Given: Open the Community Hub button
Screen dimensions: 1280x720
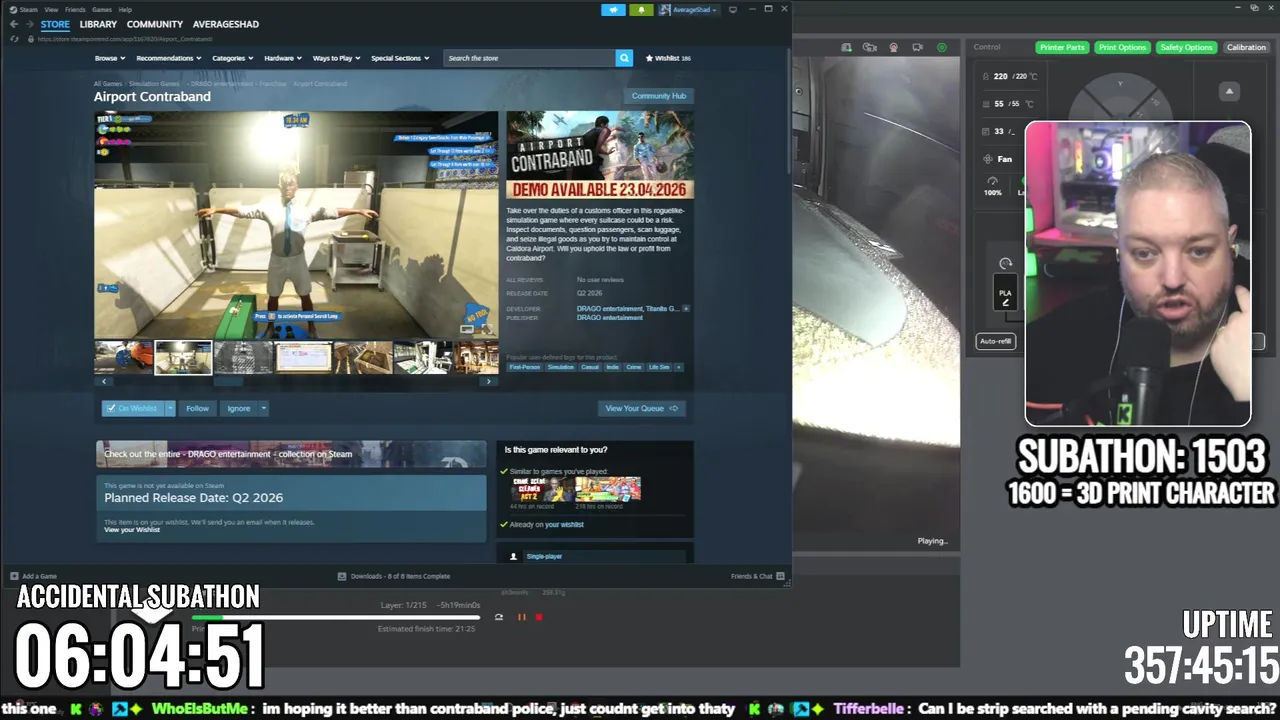Looking at the screenshot, I should pos(659,96).
